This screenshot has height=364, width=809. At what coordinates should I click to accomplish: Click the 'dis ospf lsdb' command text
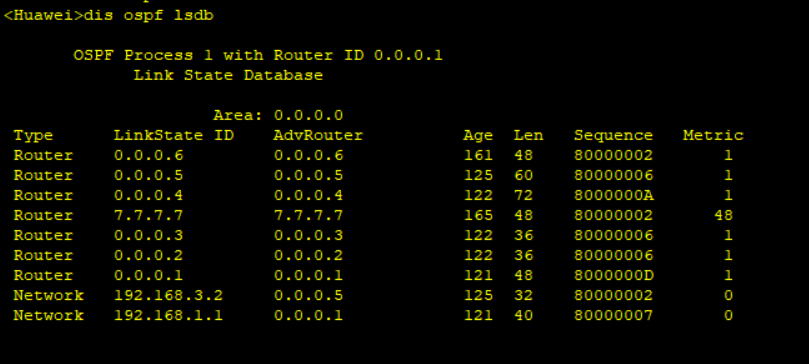coord(149,16)
